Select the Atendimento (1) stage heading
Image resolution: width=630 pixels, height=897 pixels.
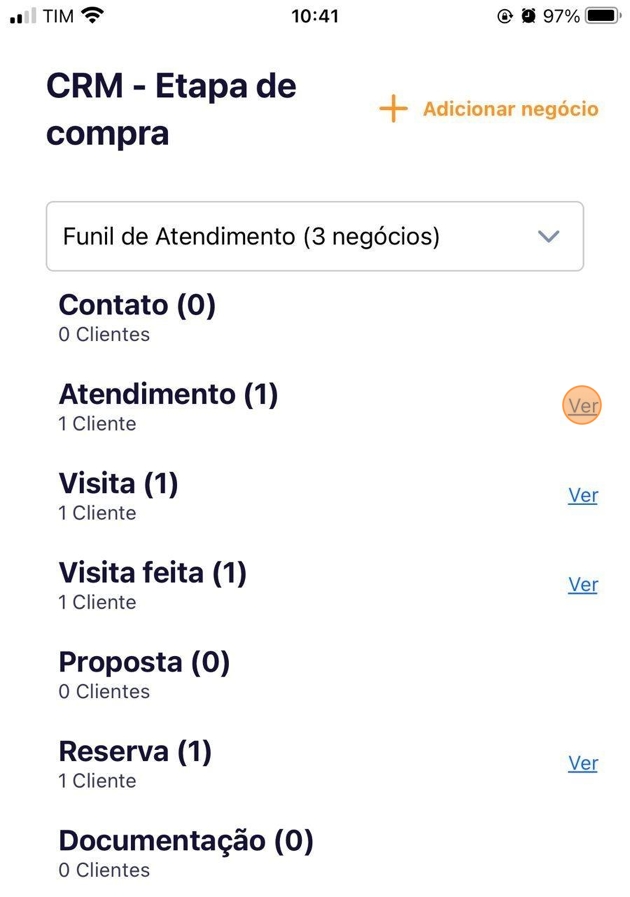[x=168, y=394]
